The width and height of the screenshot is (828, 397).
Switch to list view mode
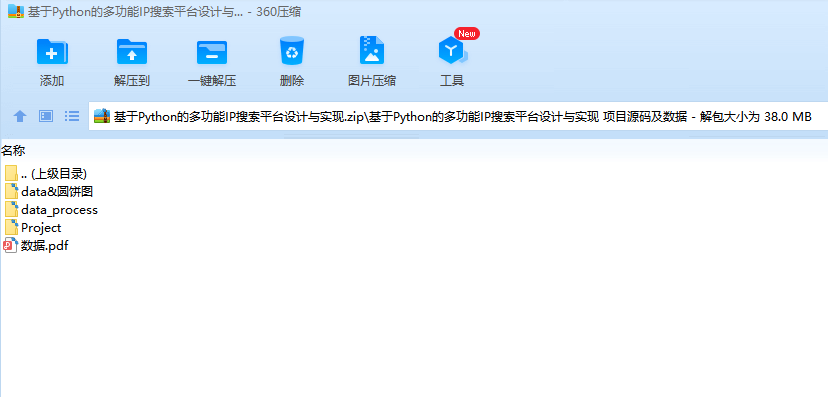point(72,116)
